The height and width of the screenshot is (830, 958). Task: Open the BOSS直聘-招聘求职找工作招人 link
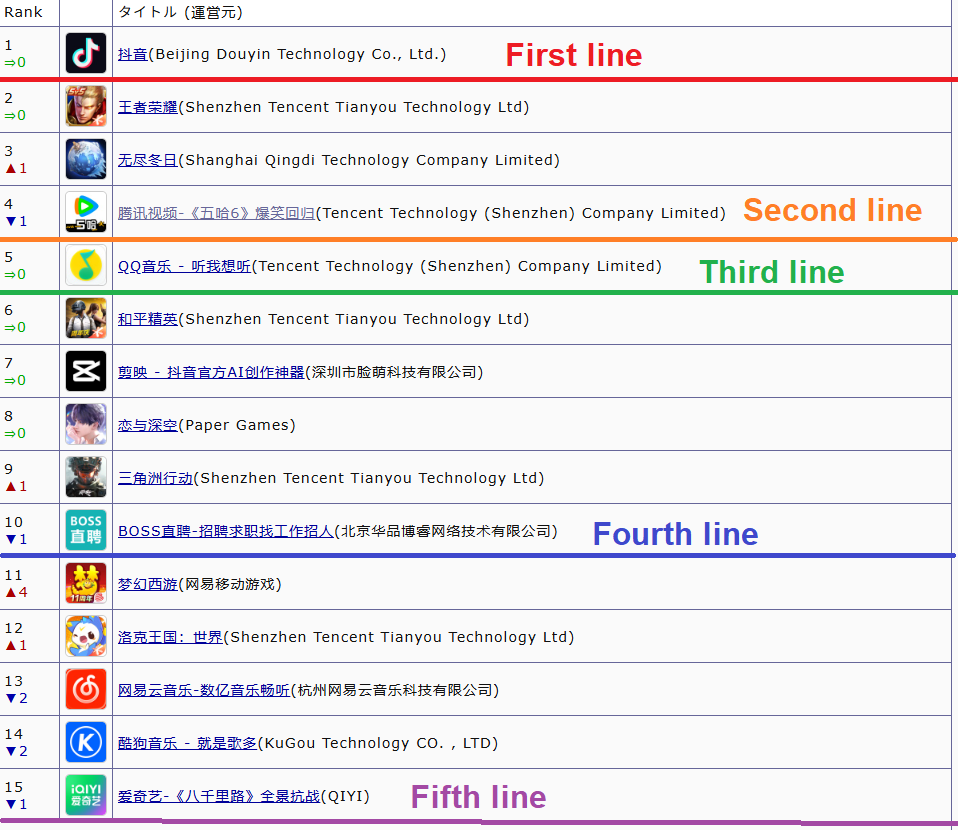point(225,531)
